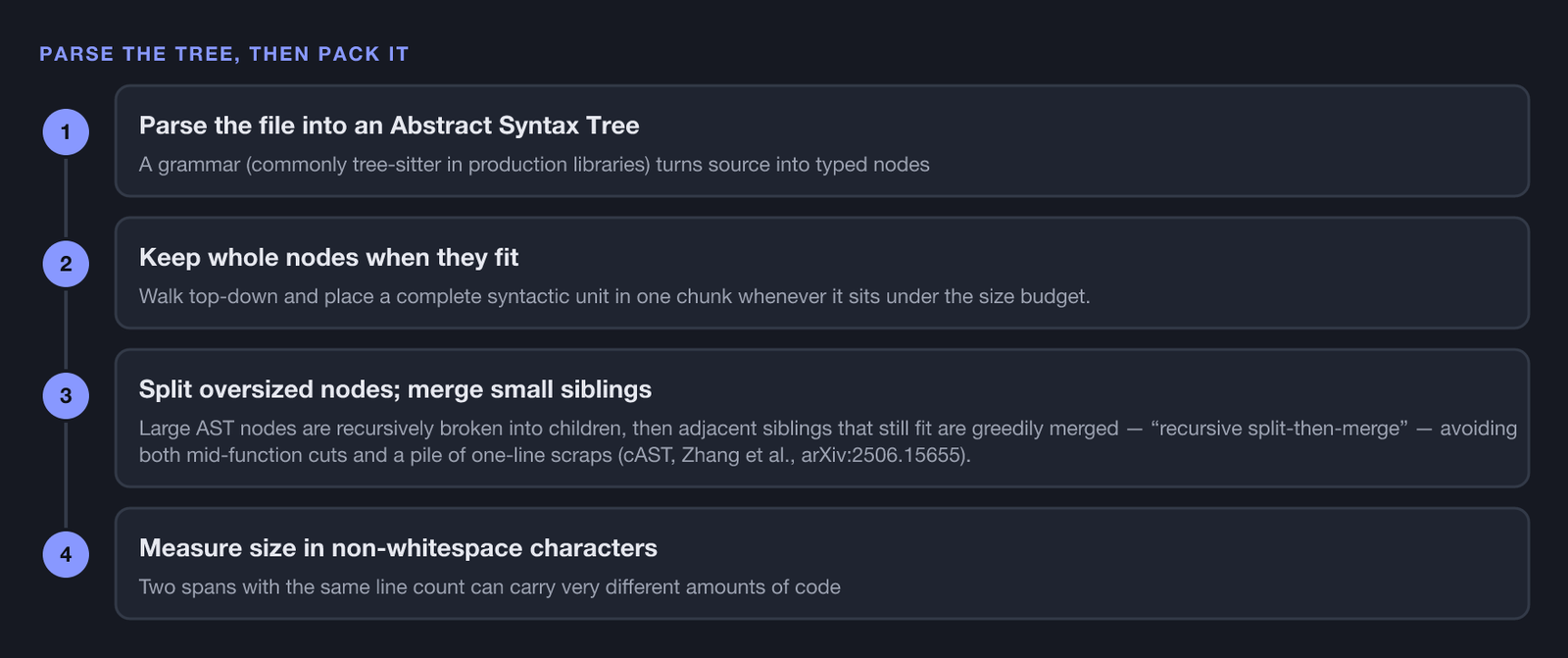Click the tree-sitter grammar description text
The height and width of the screenshot is (658, 1568).
[534, 165]
